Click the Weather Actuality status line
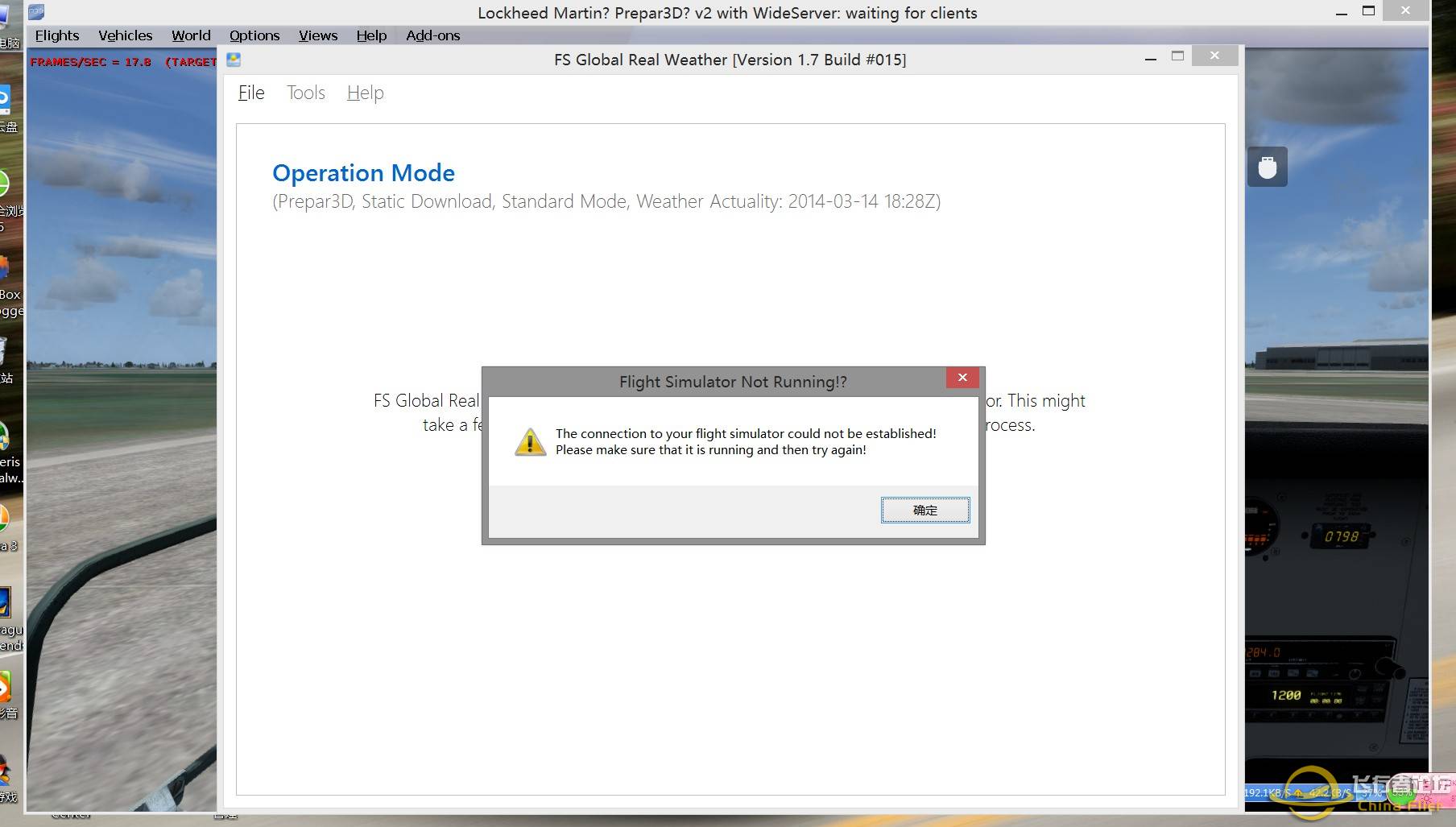The height and width of the screenshot is (827, 1456). pyautogui.click(x=606, y=201)
